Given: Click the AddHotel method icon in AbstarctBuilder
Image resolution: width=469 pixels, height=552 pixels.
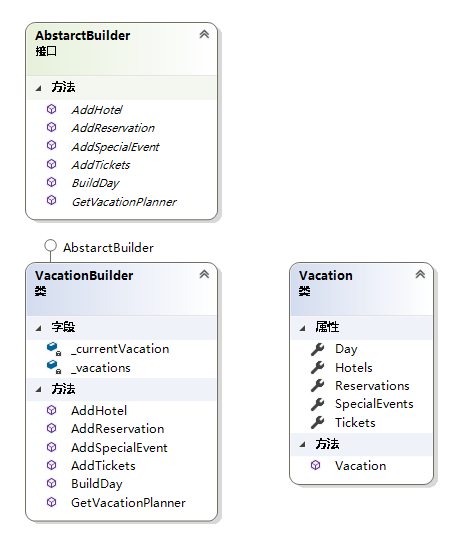Looking at the screenshot, I should coord(51,109).
